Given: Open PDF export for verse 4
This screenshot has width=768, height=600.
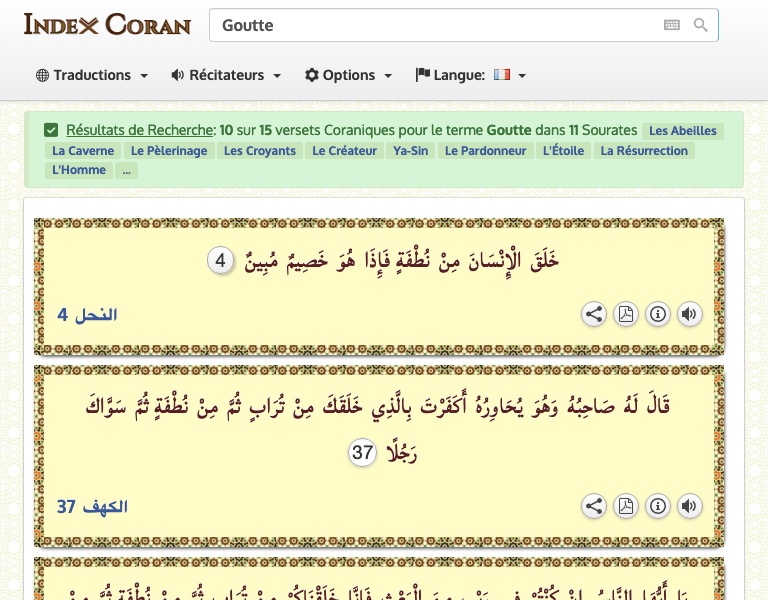Looking at the screenshot, I should pos(626,315).
